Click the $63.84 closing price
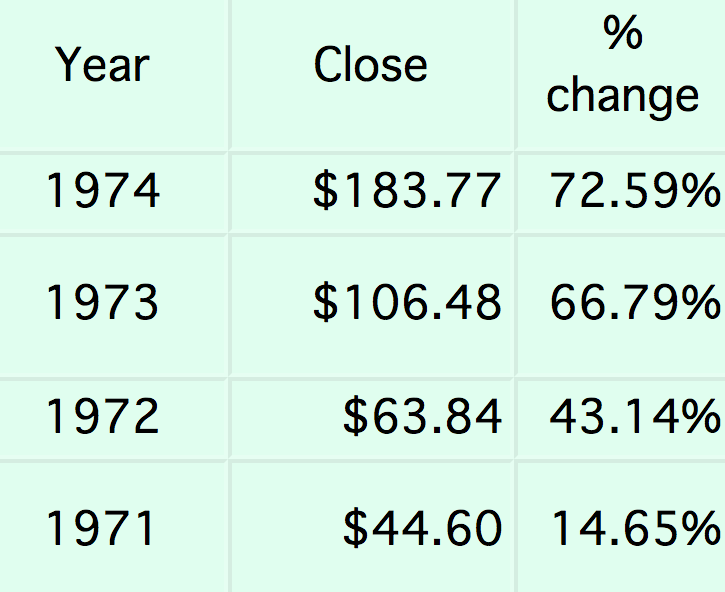Screen dimensions: 725x592 click(x=422, y=416)
